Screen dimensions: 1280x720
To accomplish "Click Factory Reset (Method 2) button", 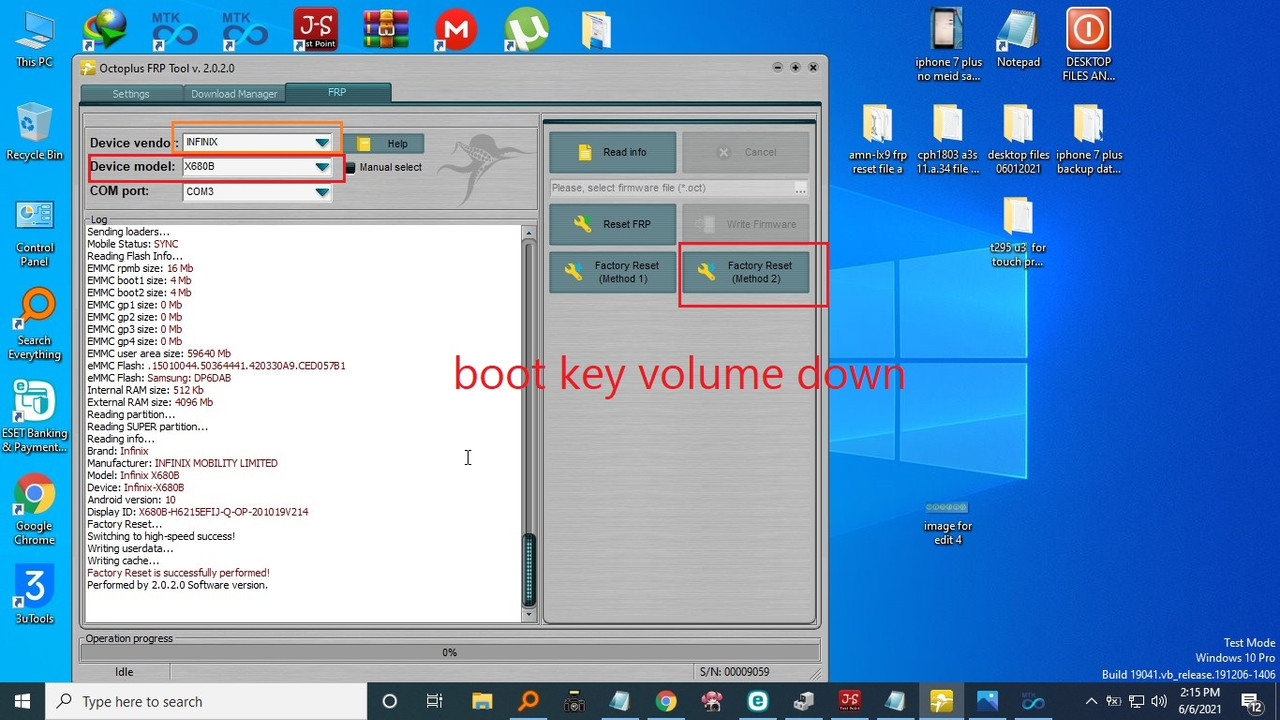I will (x=745, y=272).
